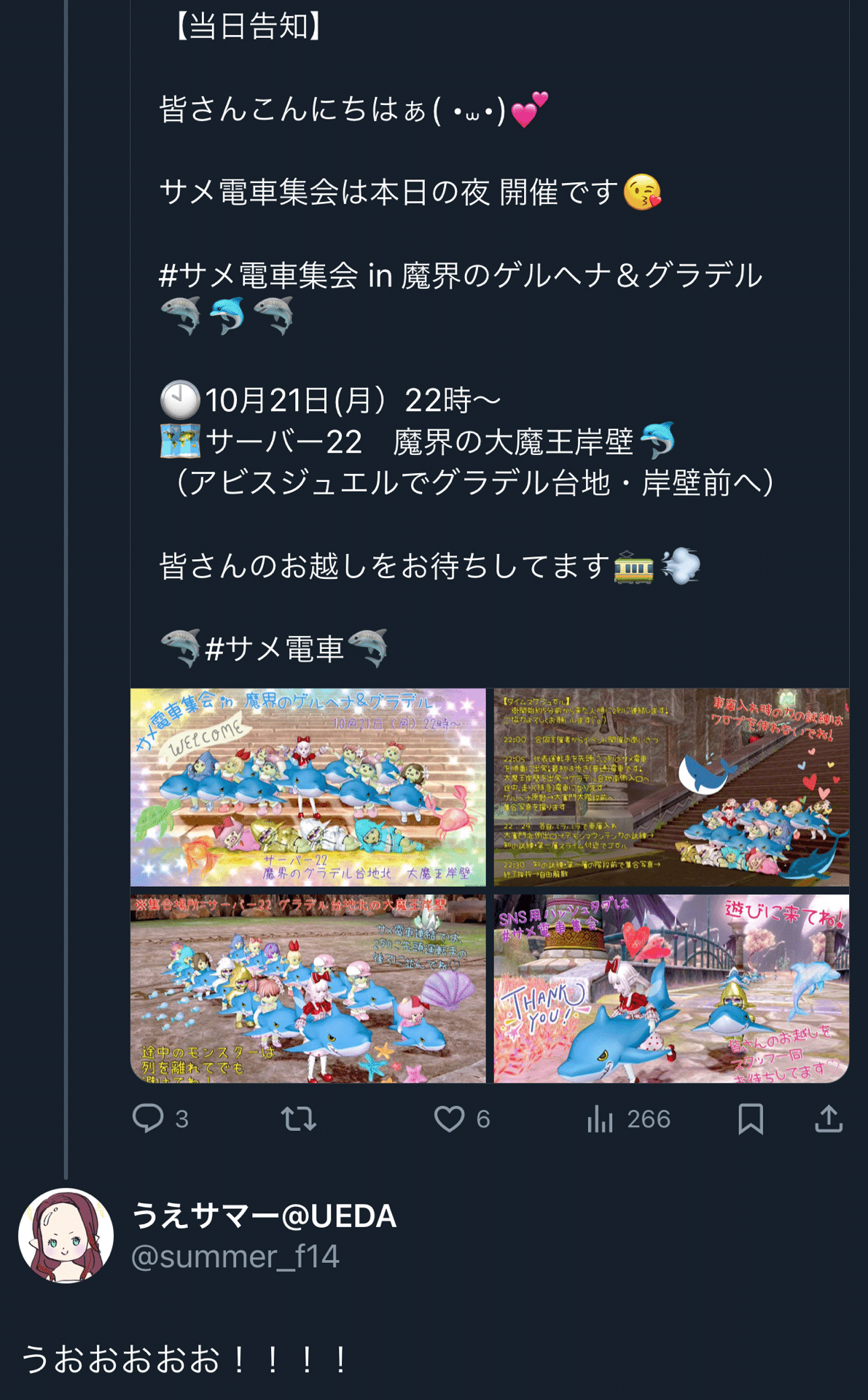The image size is (868, 1400).
Task: Tap the #サメ電車 hashtag at bottom
Action: coord(275,648)
